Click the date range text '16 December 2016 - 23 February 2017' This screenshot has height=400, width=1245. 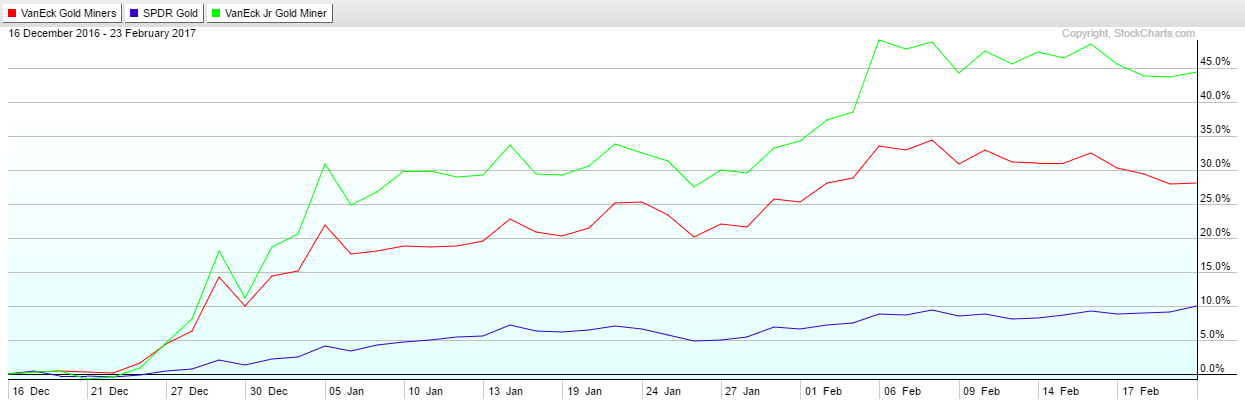pos(102,34)
